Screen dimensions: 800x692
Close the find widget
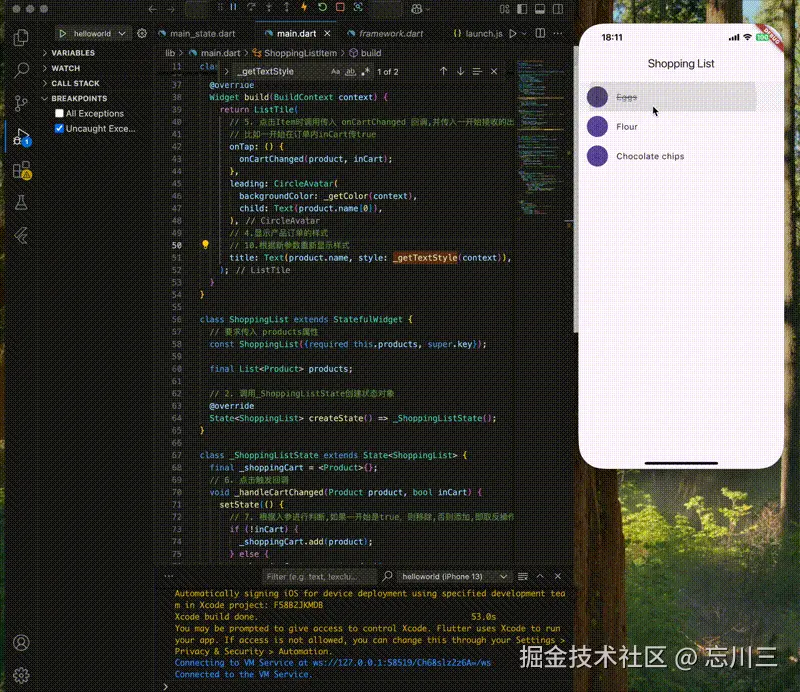[x=494, y=72]
